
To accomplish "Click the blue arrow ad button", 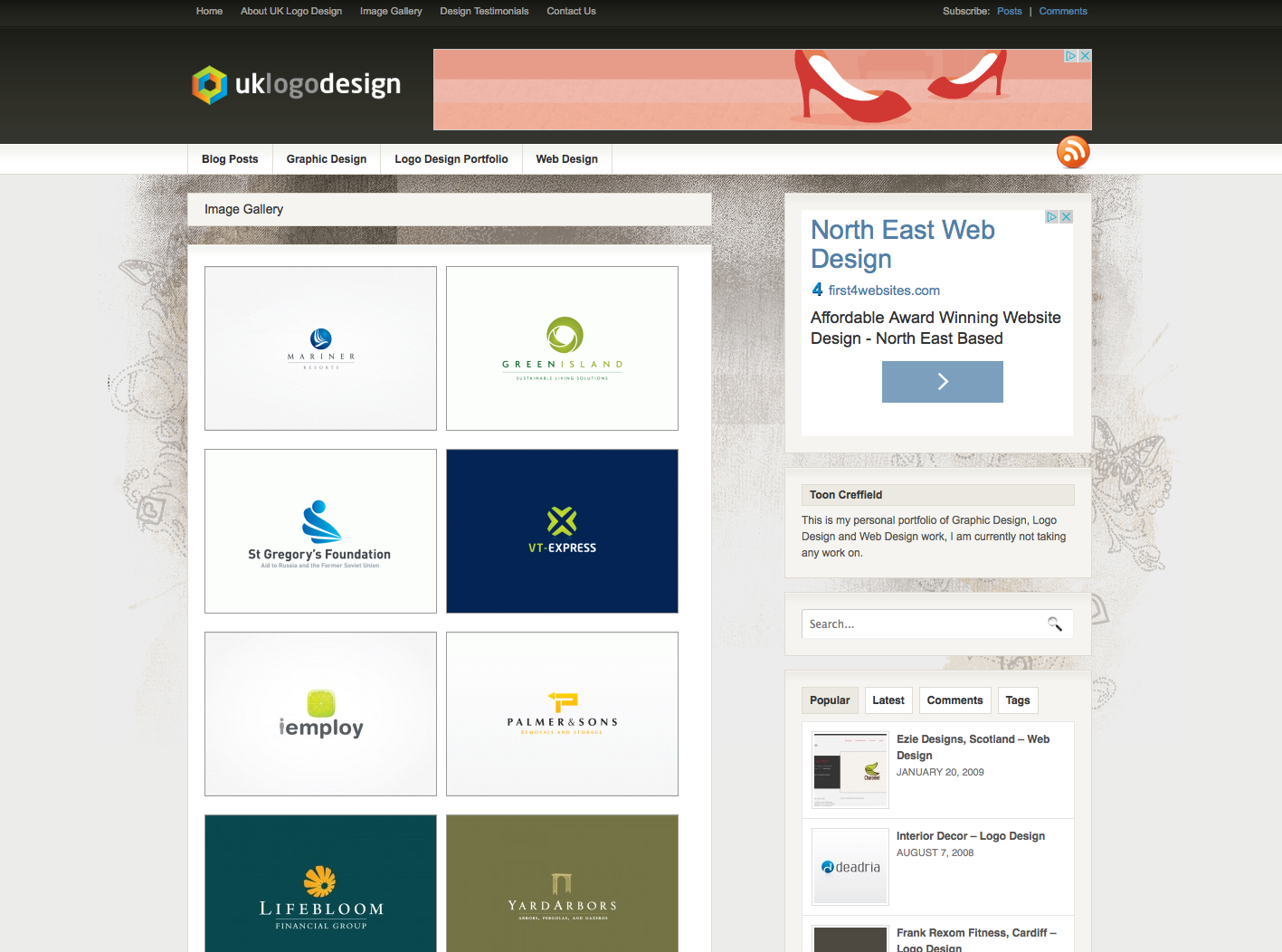I will click(943, 382).
